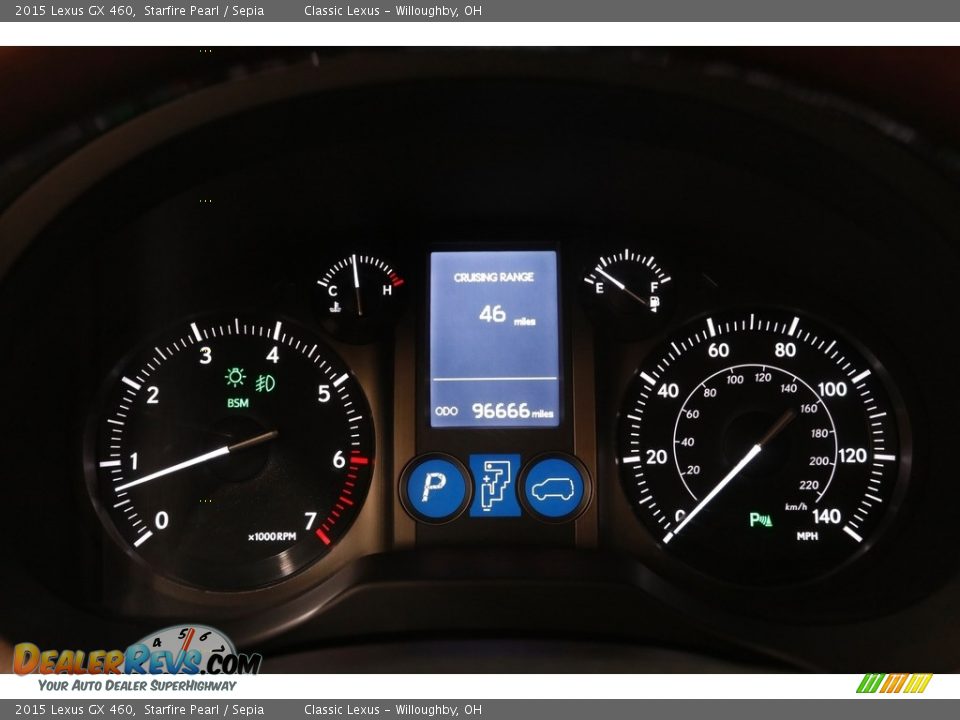Click the 4 mark on tachometer
This screenshot has height=720, width=960.
(x=272, y=354)
